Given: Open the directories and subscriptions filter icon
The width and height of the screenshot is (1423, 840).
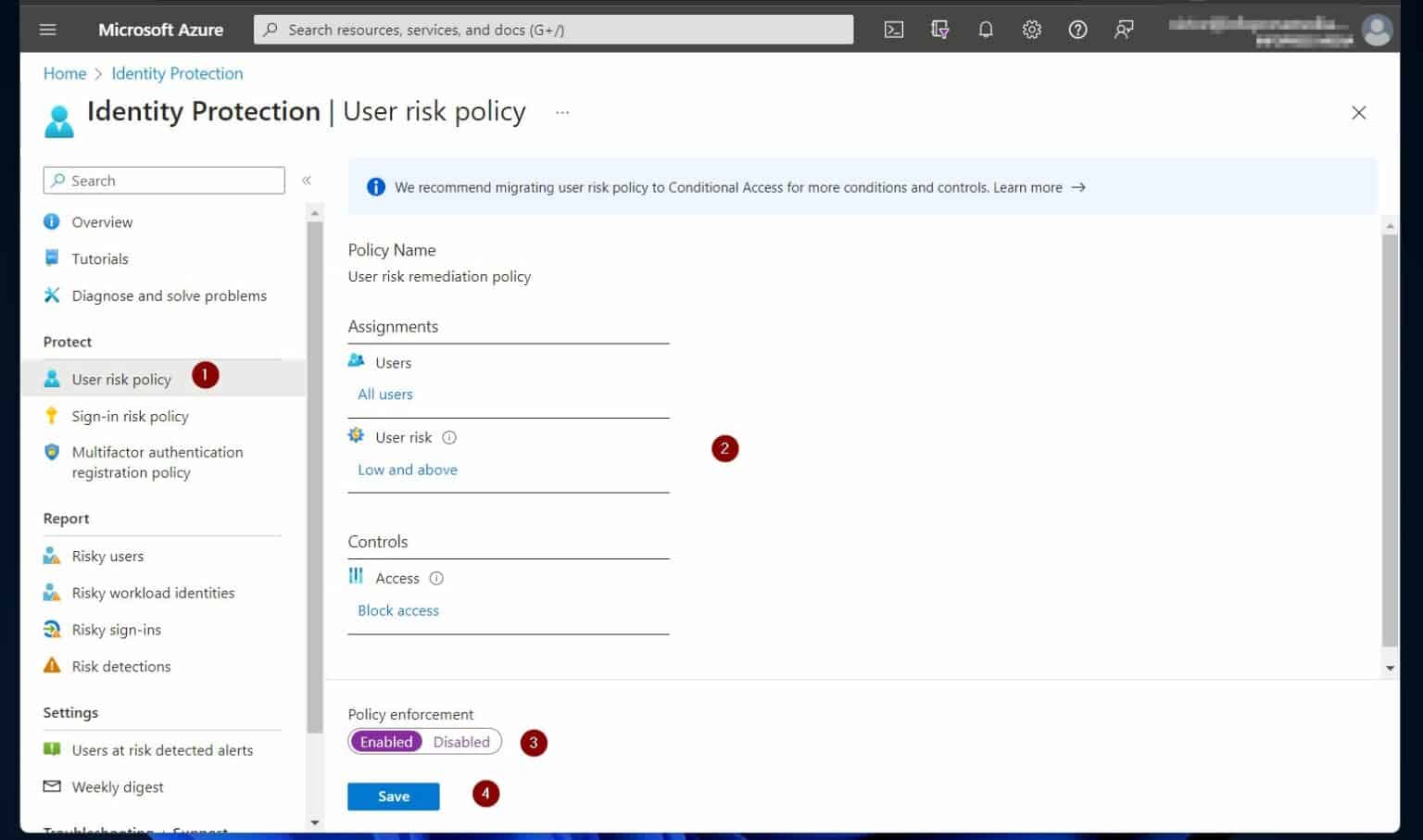Looking at the screenshot, I should 939,30.
